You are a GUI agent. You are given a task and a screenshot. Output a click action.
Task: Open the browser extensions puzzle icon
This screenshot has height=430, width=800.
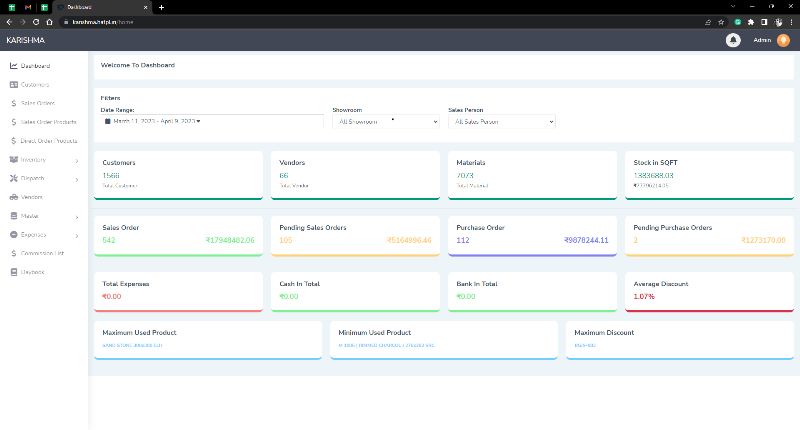tap(751, 22)
